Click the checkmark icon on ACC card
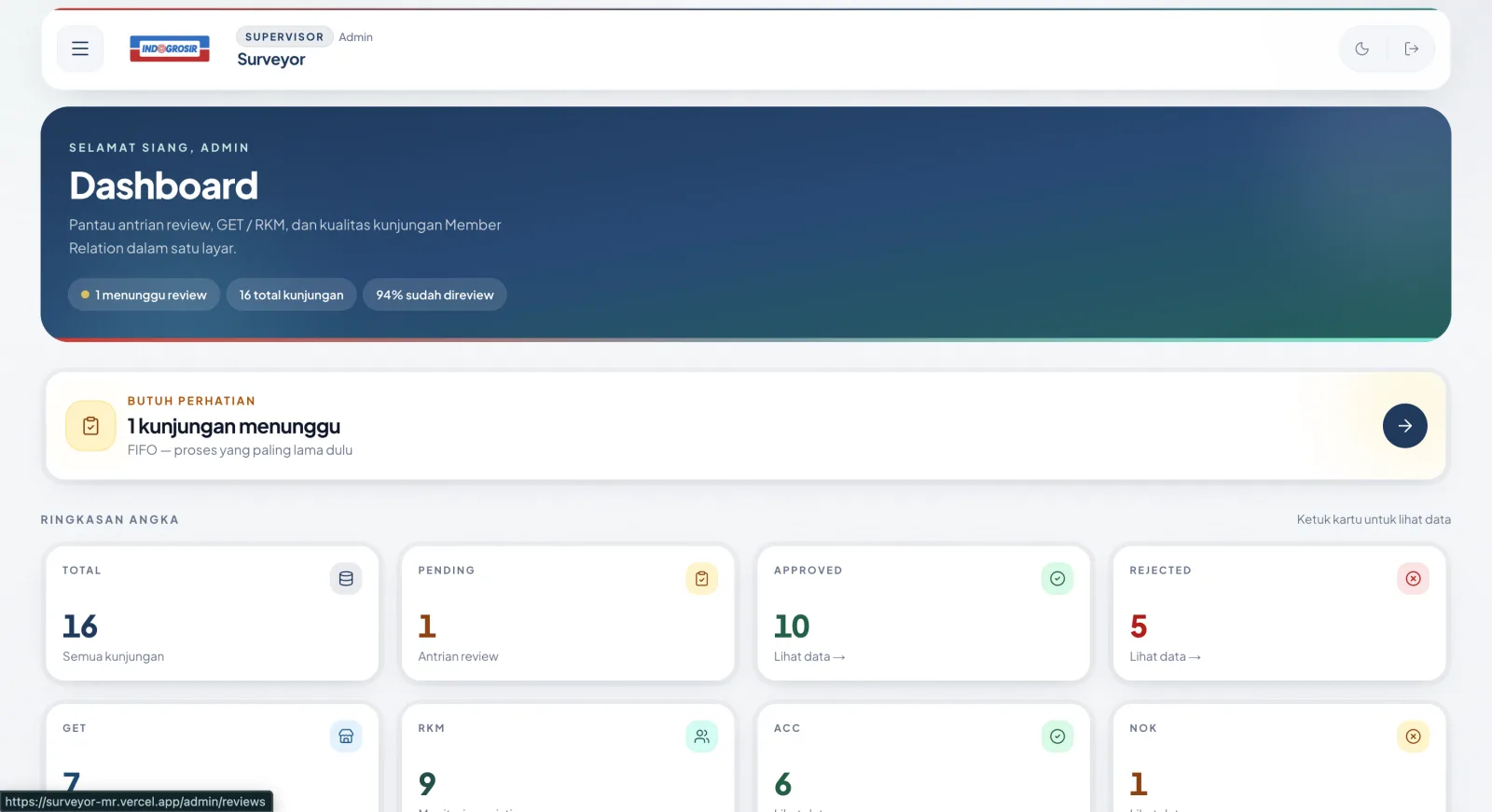Image resolution: width=1492 pixels, height=812 pixels. pos(1057,736)
